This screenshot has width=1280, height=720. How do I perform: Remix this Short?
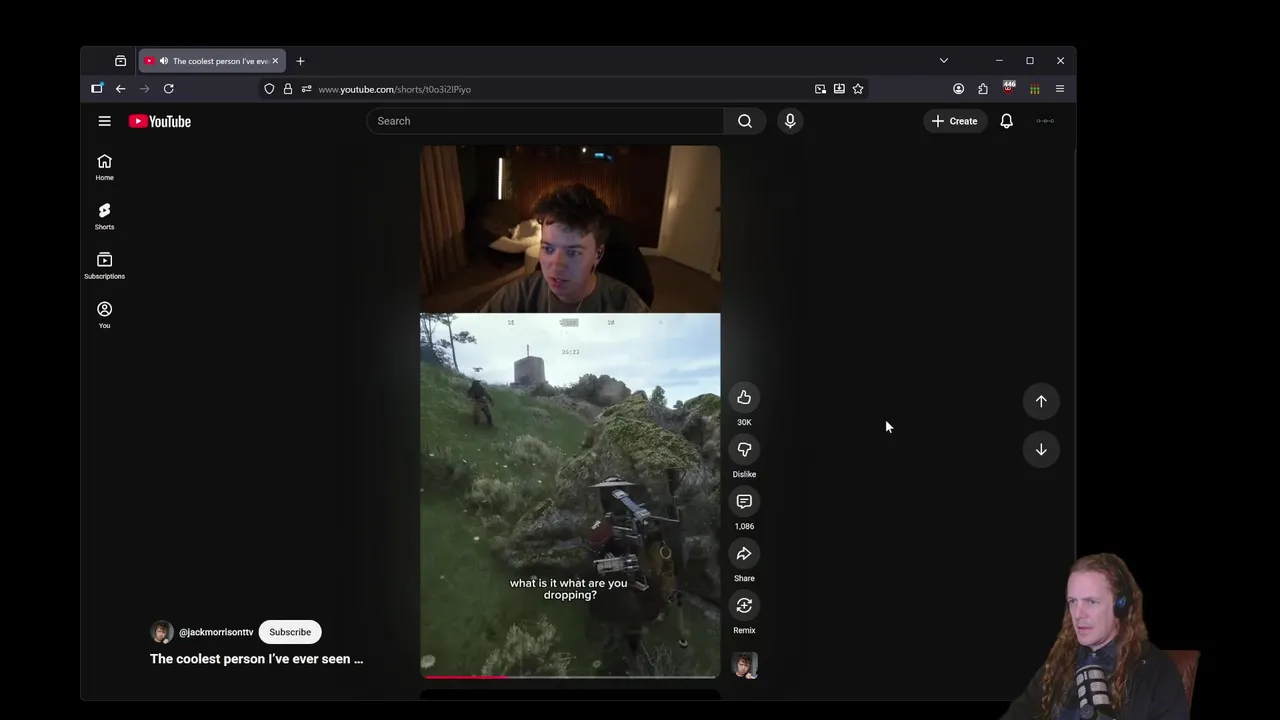(744, 606)
